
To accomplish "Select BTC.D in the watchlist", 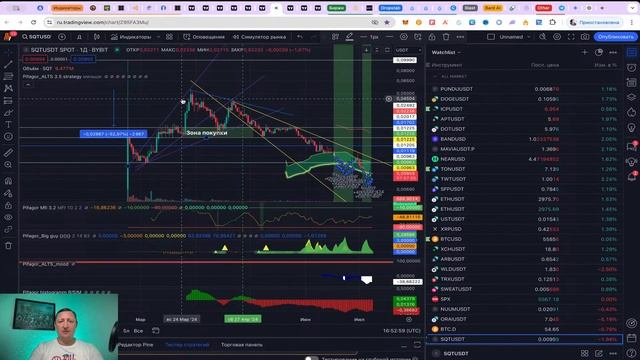I will pos(524,329).
